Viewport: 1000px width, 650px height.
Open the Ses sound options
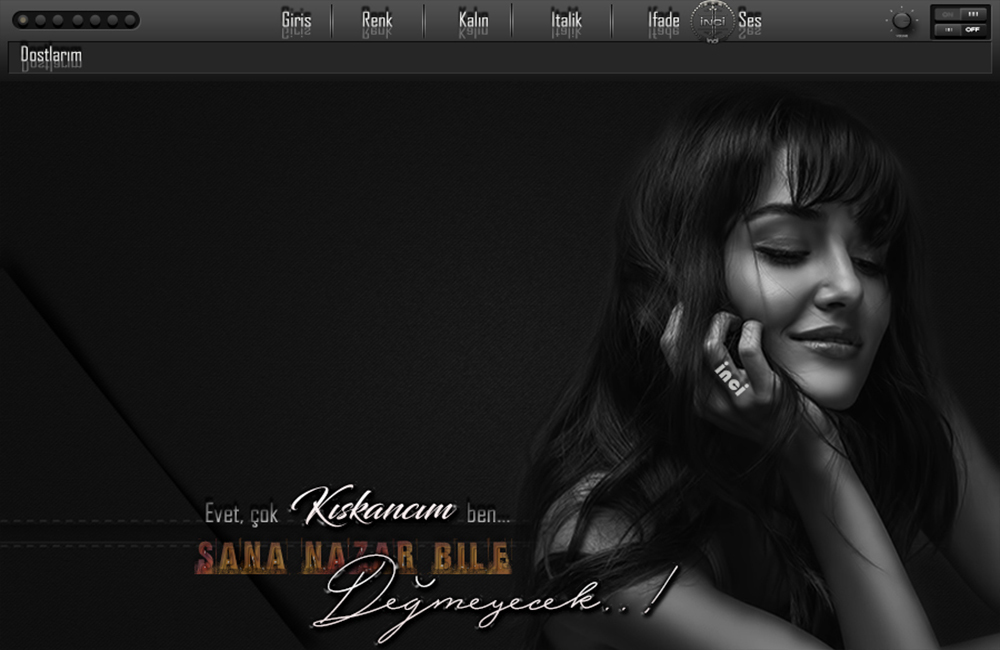[750, 20]
